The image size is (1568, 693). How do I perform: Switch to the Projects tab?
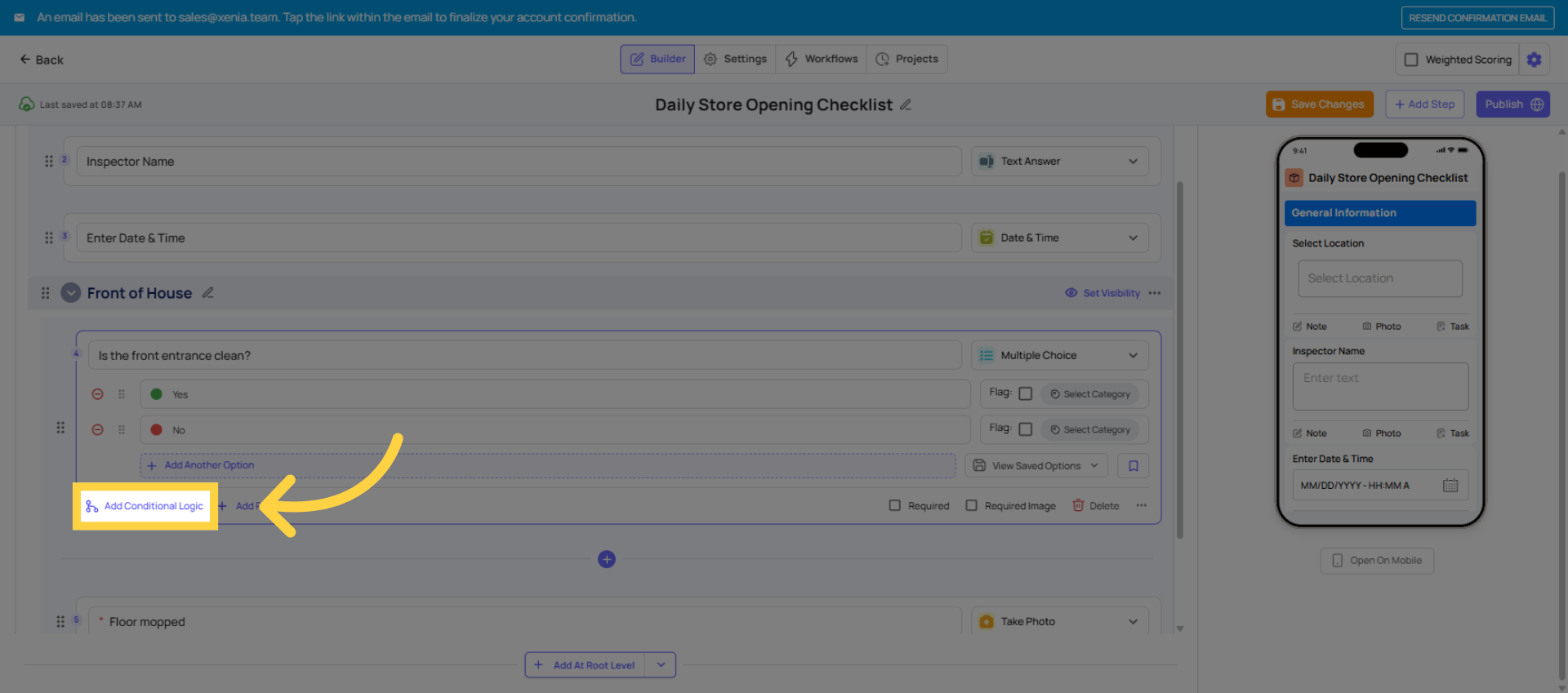(906, 59)
